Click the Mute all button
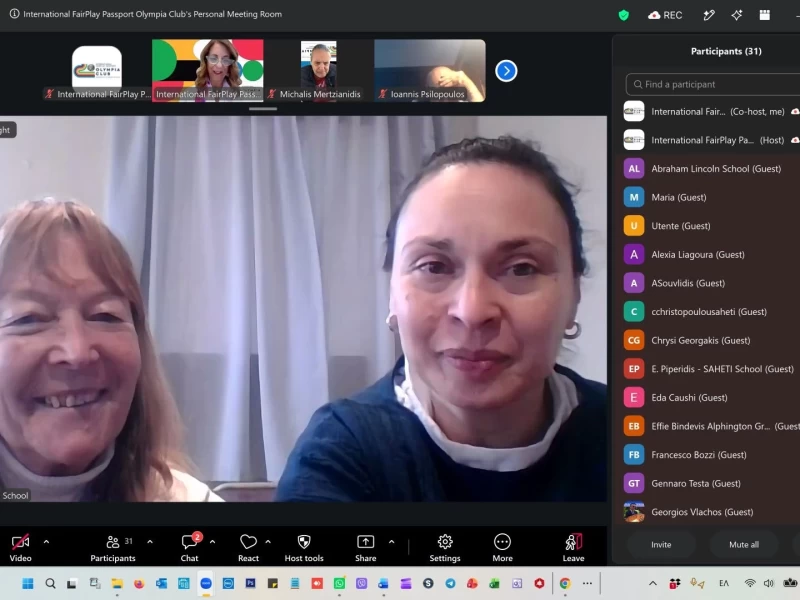The height and width of the screenshot is (600, 800). 744,544
